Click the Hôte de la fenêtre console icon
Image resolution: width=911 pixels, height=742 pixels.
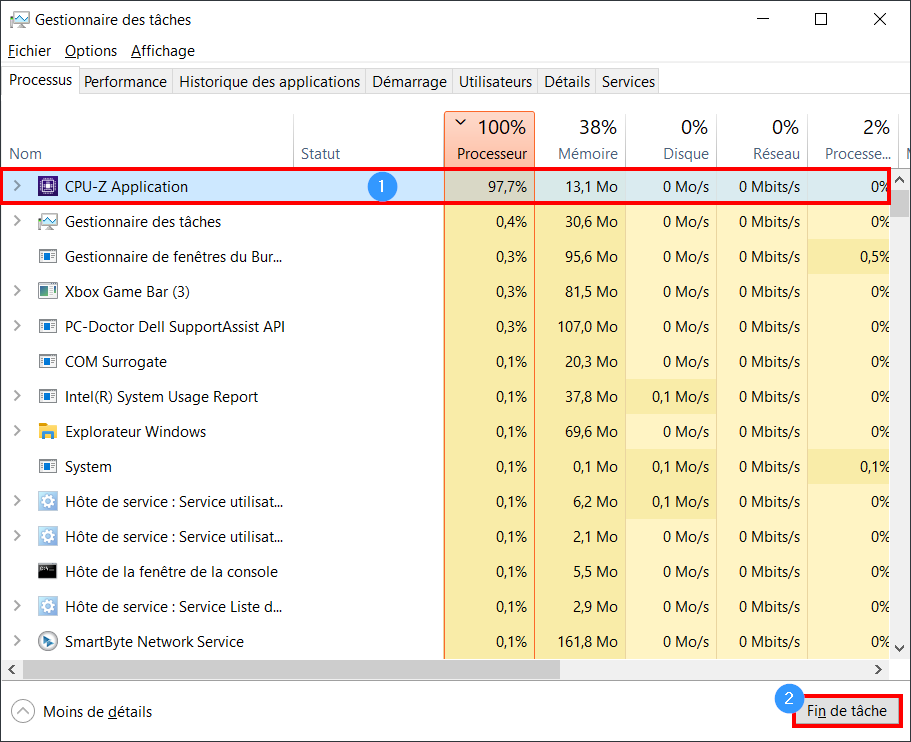coord(48,571)
